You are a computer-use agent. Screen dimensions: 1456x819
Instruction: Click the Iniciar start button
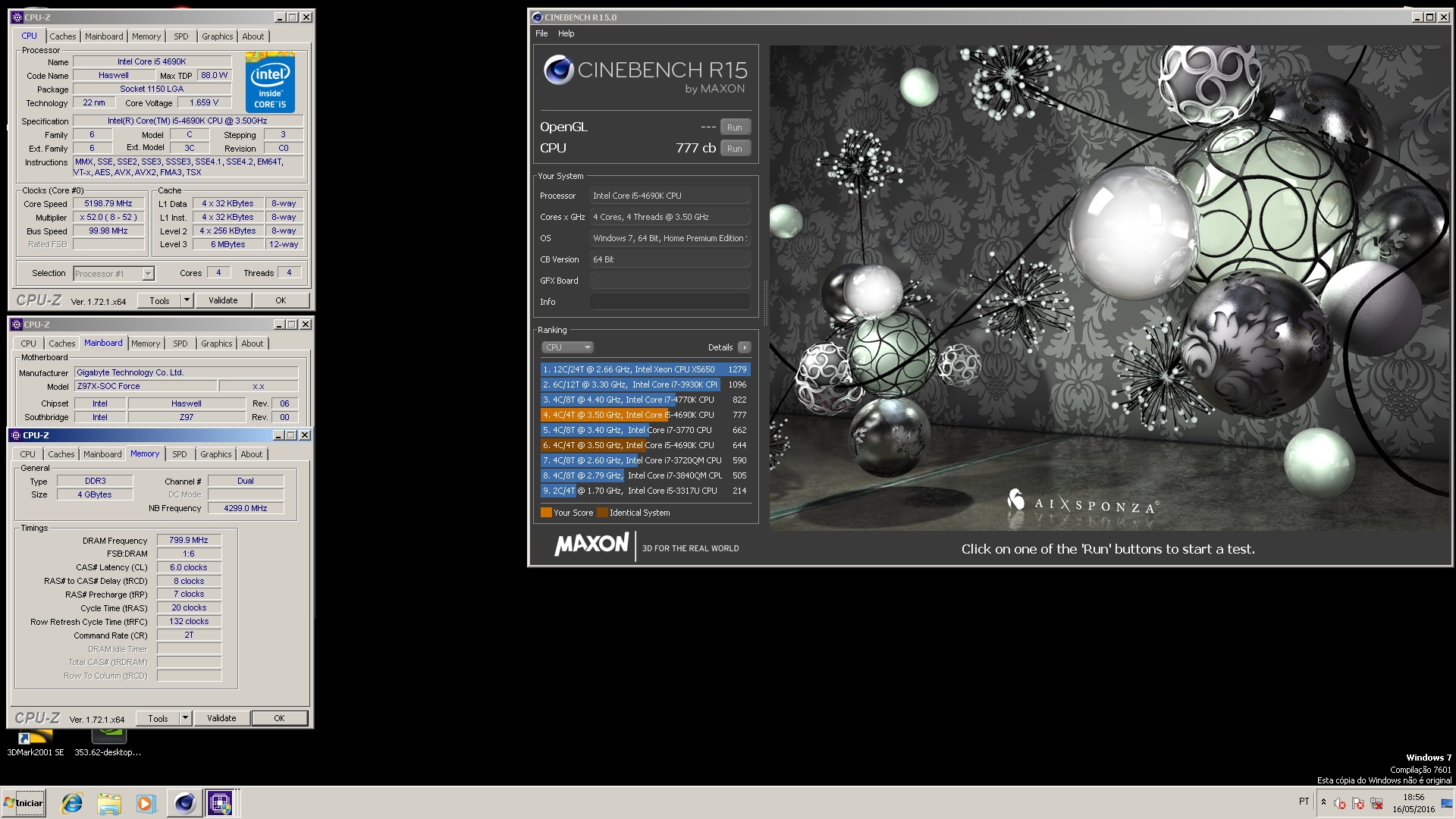(24, 803)
